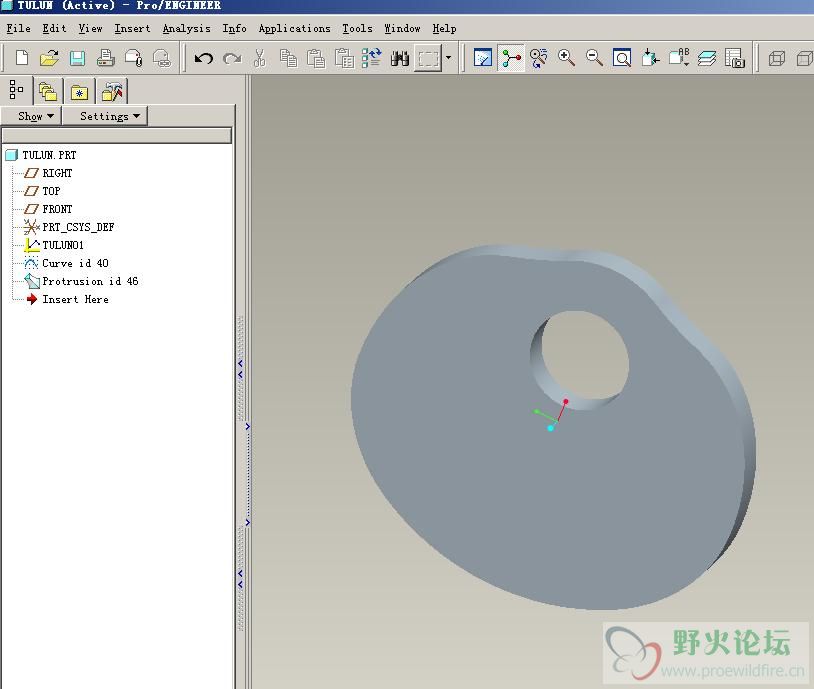
Task: Refit the model to the screen
Action: (622, 58)
